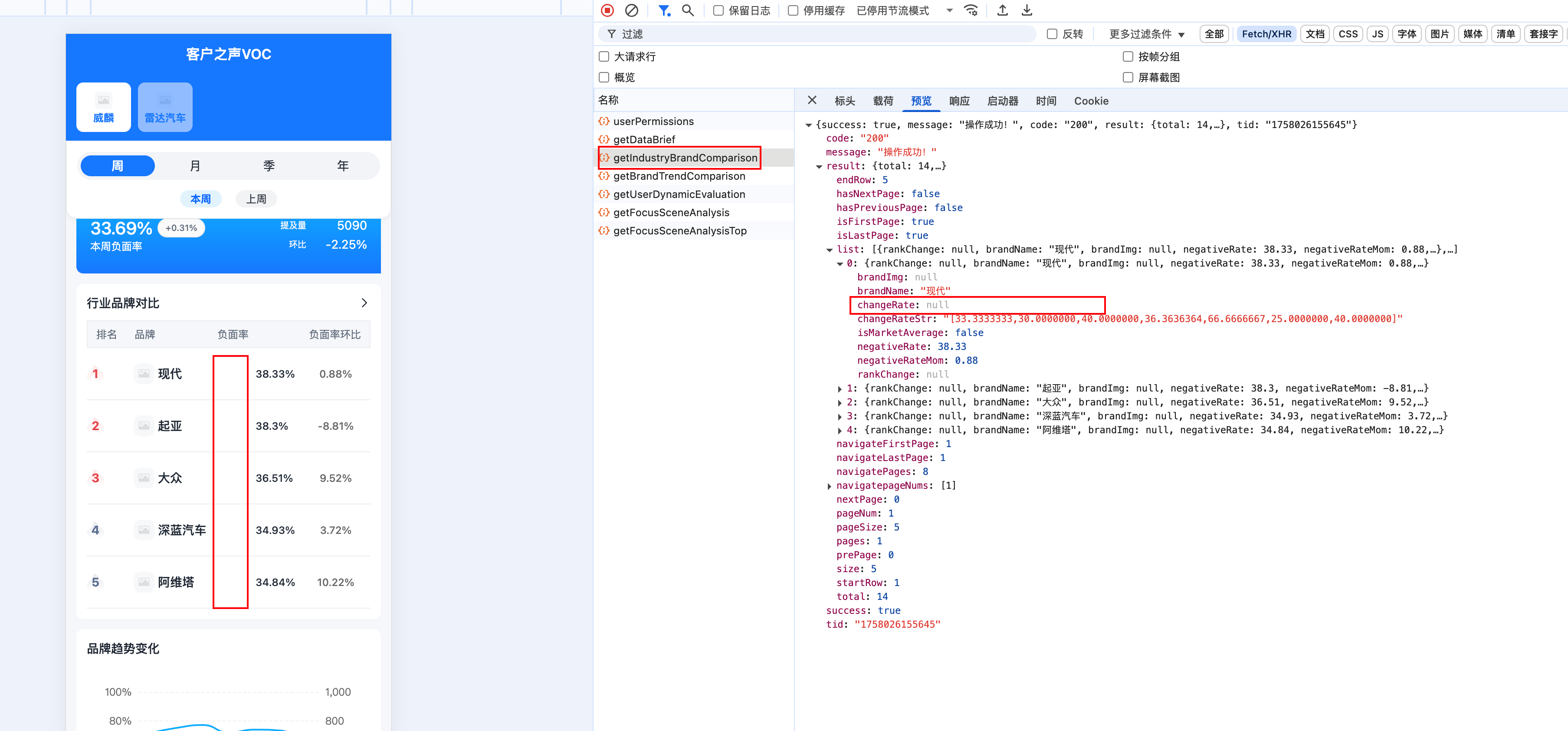Viewport: 1568px width, 731px height.
Task: Expand list item 2 大众
Action: point(840,403)
